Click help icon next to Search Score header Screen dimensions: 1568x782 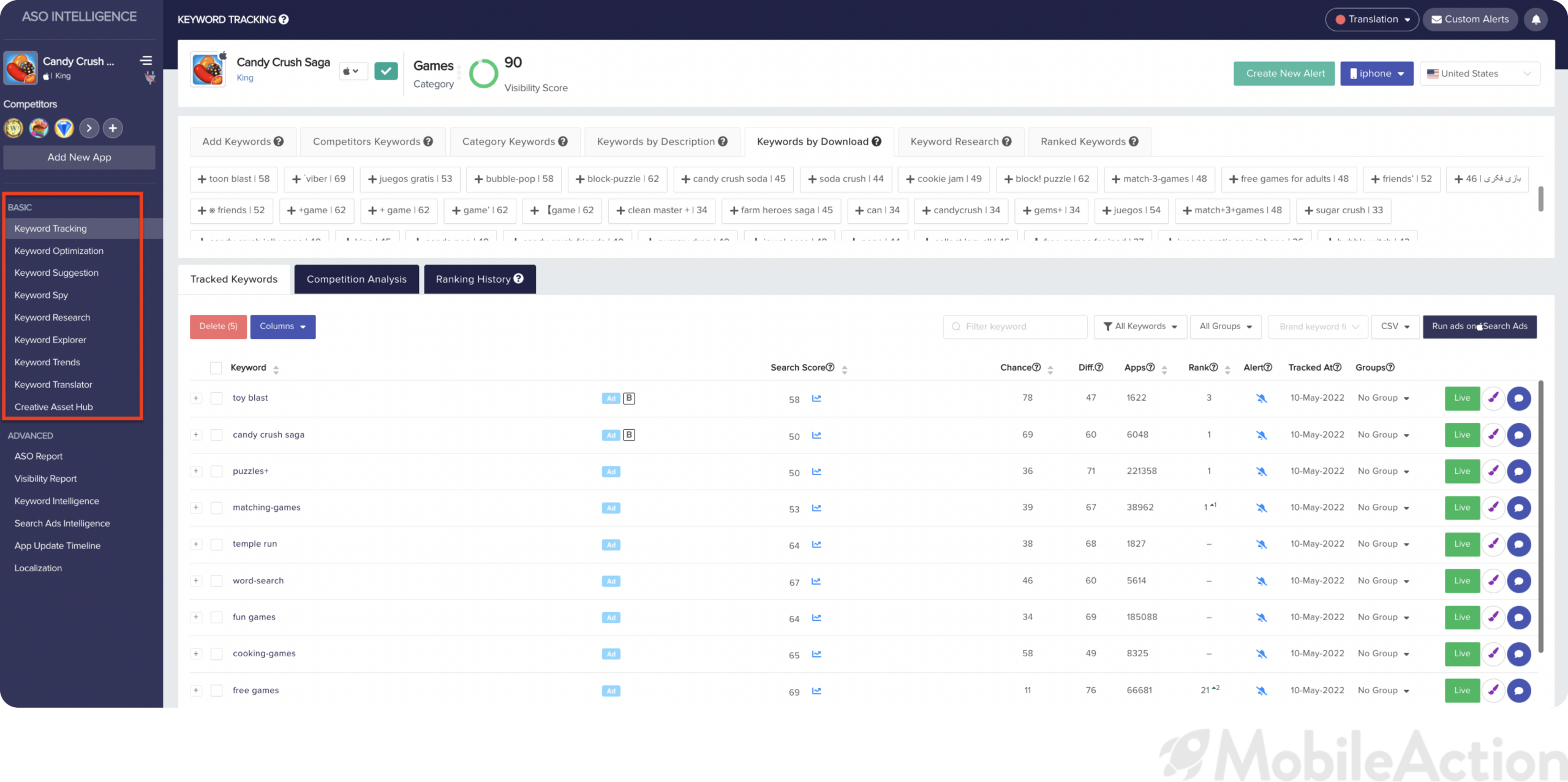[x=830, y=368]
